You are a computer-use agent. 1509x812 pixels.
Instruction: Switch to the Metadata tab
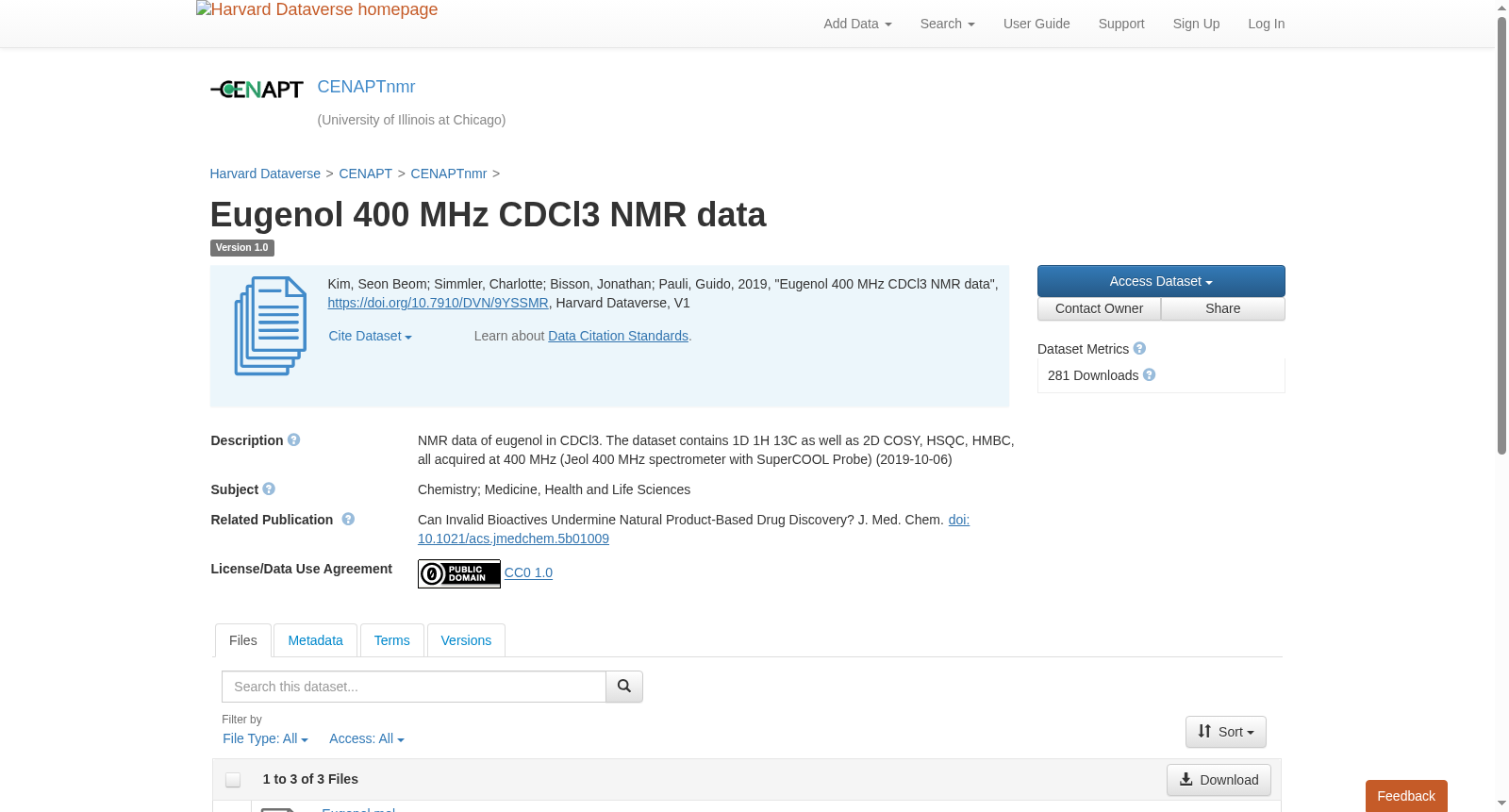pyautogui.click(x=315, y=640)
